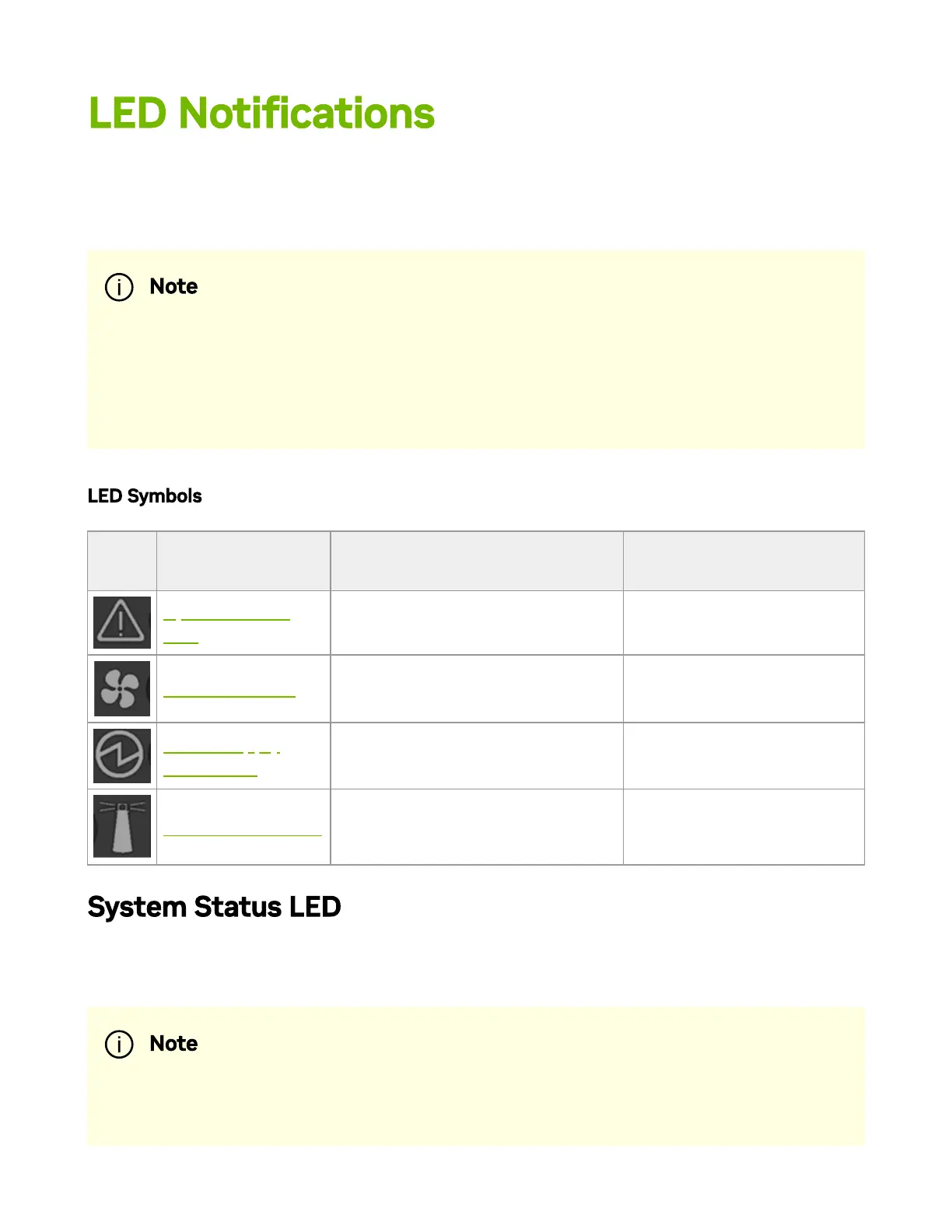
Task: Click the warning triangle system status icon
Action: (122, 622)
